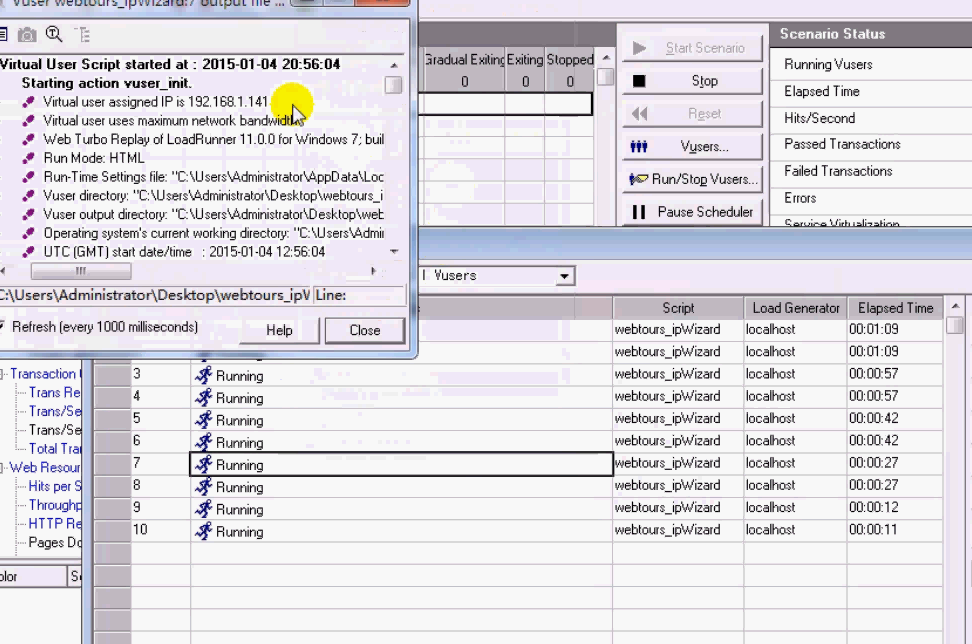Click icon beside 'Web Turbo Replay' line

28,139
